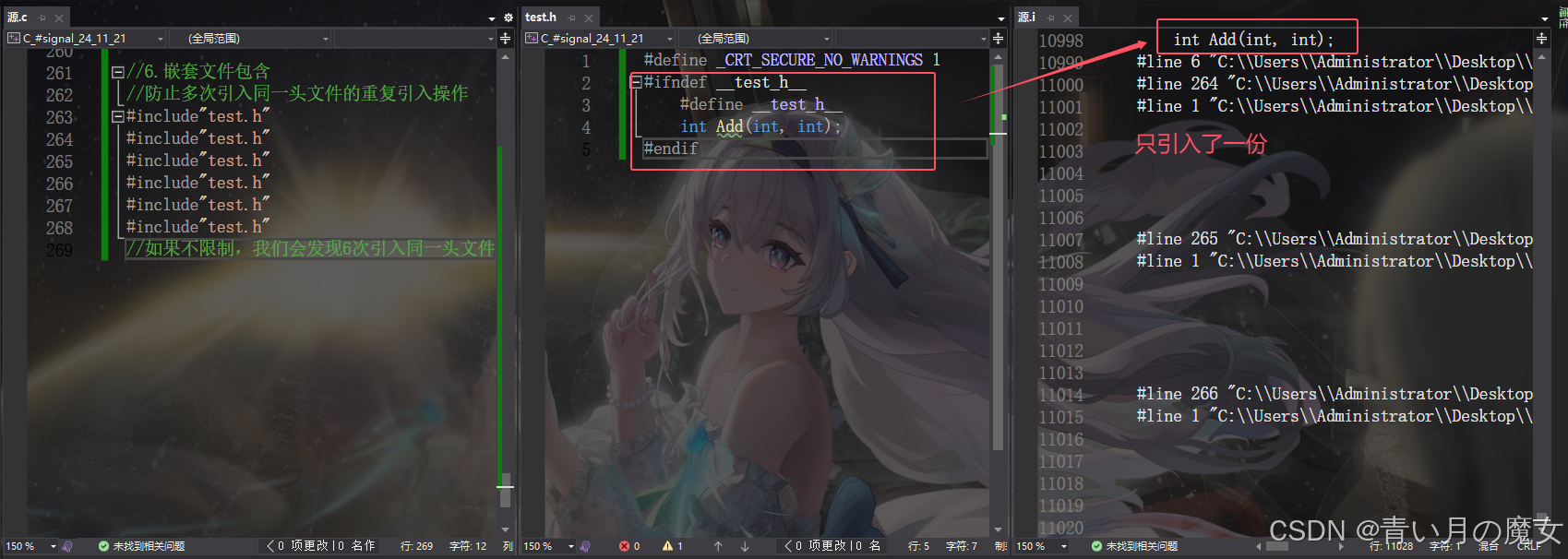Open IntelliCode icon in test.h status bar

point(586,546)
